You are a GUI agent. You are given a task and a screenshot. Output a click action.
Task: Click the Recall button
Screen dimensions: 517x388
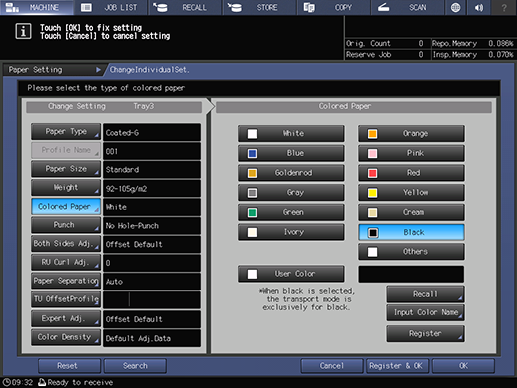coord(425,294)
